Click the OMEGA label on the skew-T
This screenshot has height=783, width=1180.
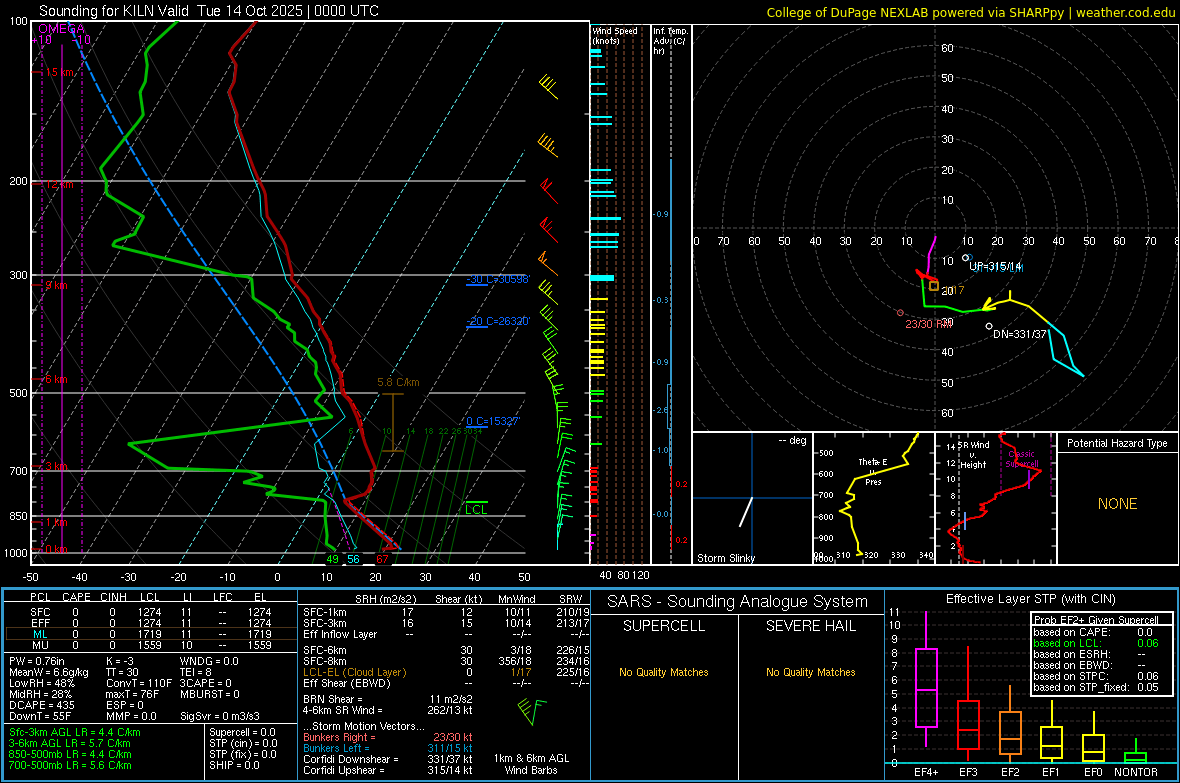click(62, 29)
